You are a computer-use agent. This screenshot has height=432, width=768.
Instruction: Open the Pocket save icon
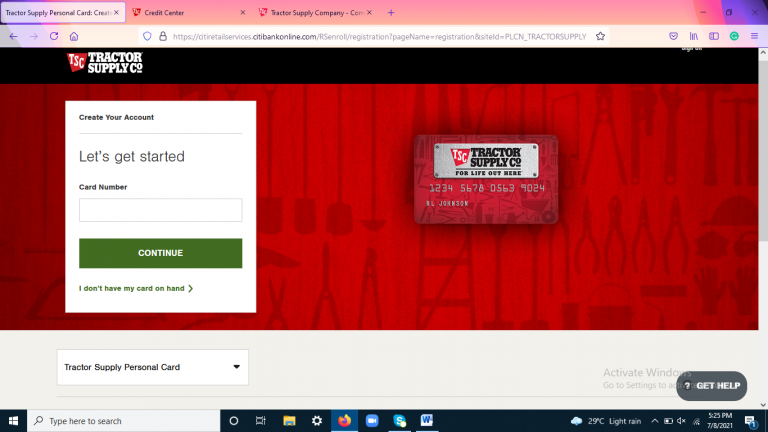pyautogui.click(x=673, y=36)
